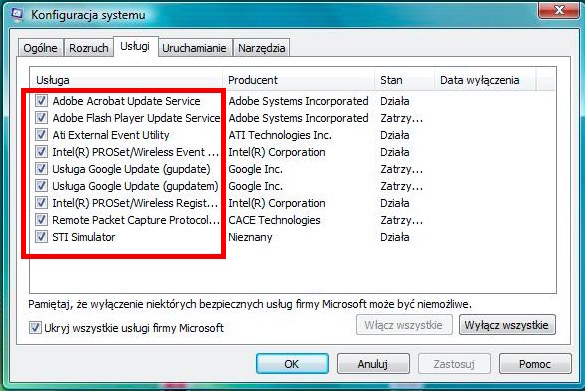585x391 pixels.
Task: Toggle Intel PROSet/Wireless Regist checkbox
Action: click(41, 203)
